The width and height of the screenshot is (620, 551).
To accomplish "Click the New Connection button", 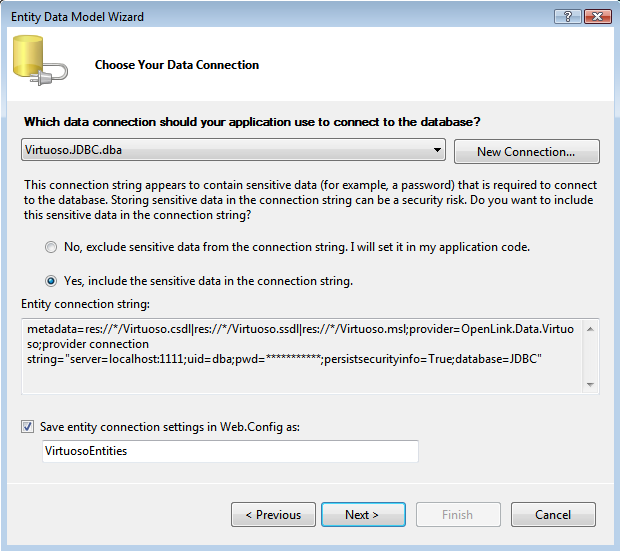I will [x=526, y=152].
